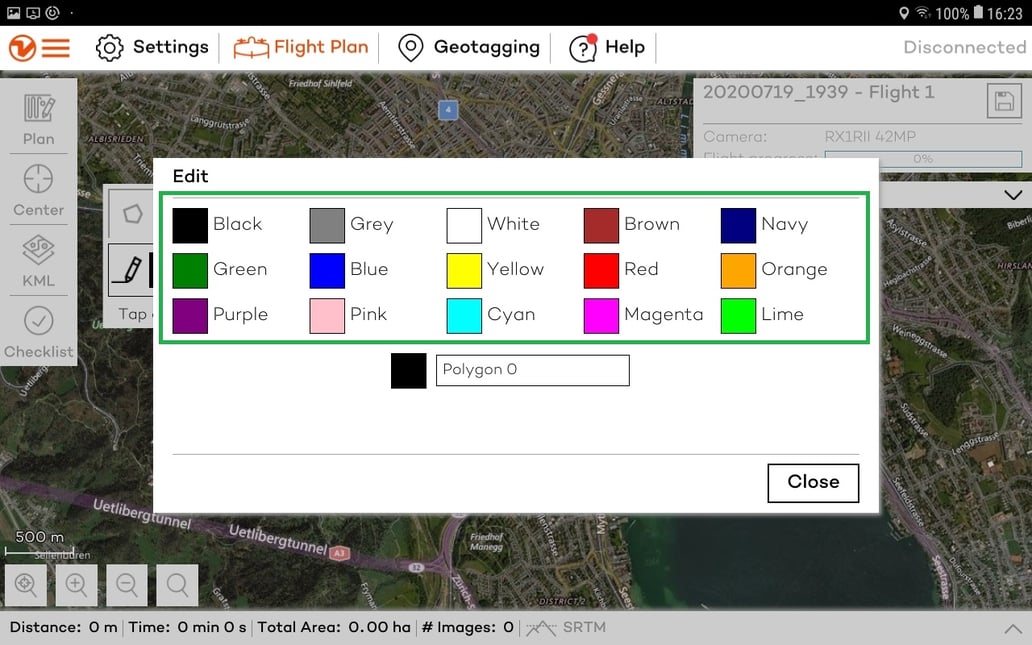Open the Settings menu

click(x=152, y=46)
